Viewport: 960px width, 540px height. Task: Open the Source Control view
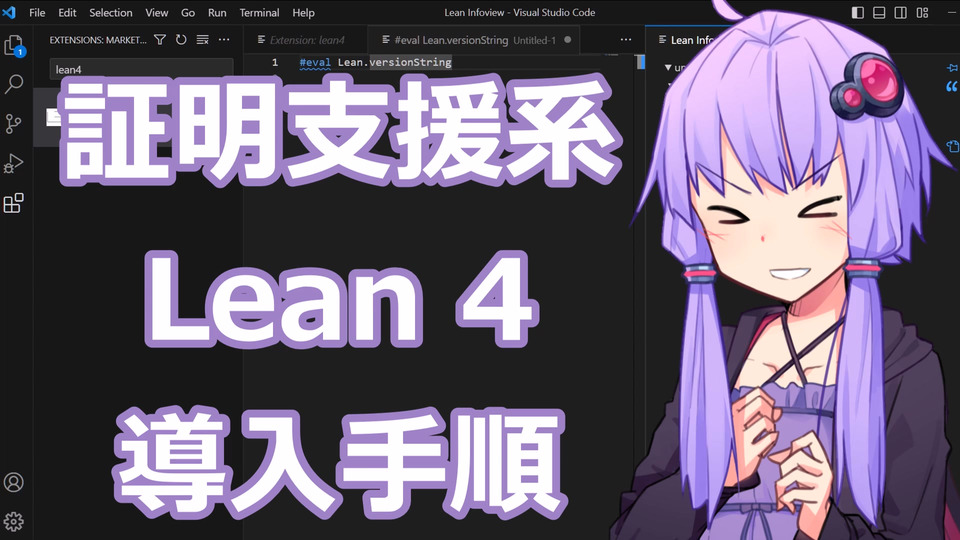[13, 124]
